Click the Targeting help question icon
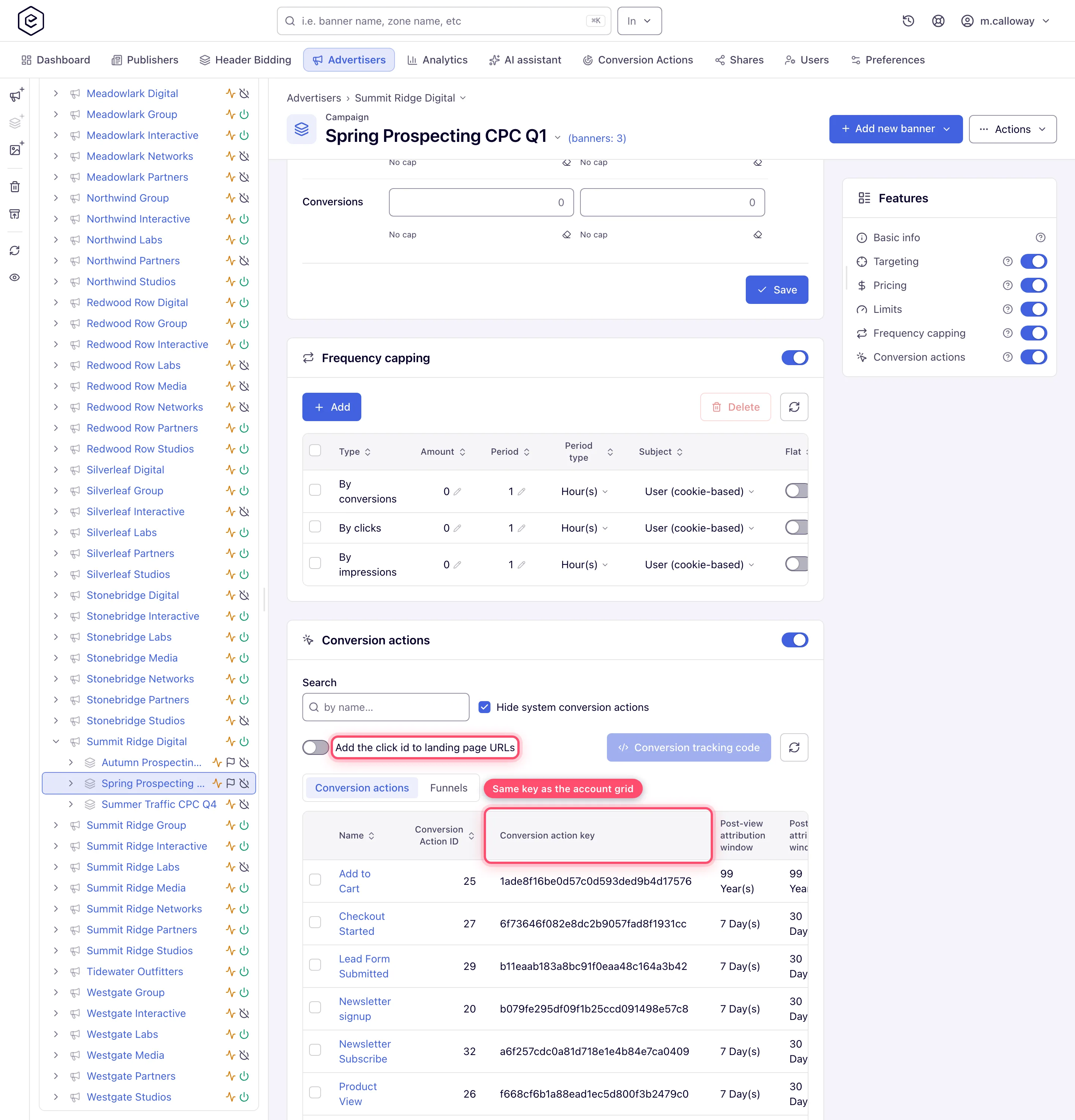This screenshot has width=1075, height=1120. click(x=1007, y=261)
